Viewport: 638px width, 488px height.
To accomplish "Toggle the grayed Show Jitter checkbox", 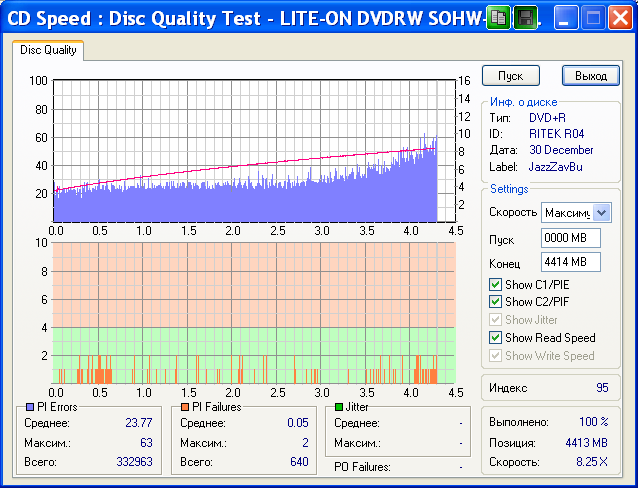I will click(495, 320).
